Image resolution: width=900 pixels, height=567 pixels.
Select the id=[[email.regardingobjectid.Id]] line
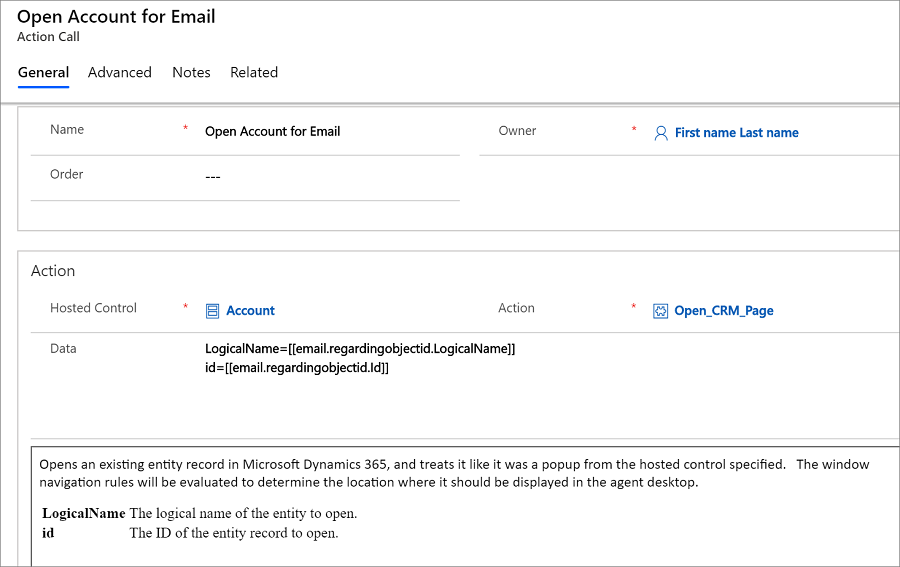297,367
